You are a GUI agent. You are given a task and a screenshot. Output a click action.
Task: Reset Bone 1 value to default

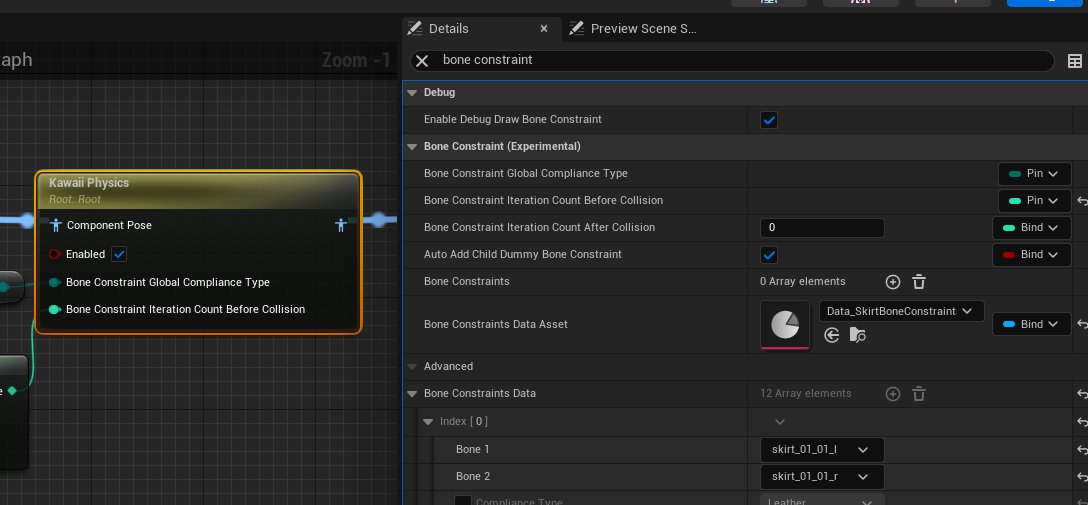click(1082, 450)
